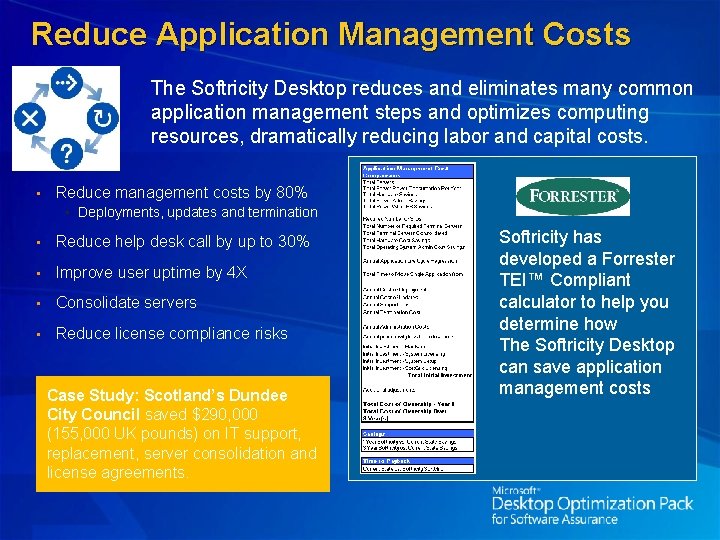
Task: Click 'Total Cost of Ownership - Year 1' row
Action: pyautogui.click(x=408, y=404)
